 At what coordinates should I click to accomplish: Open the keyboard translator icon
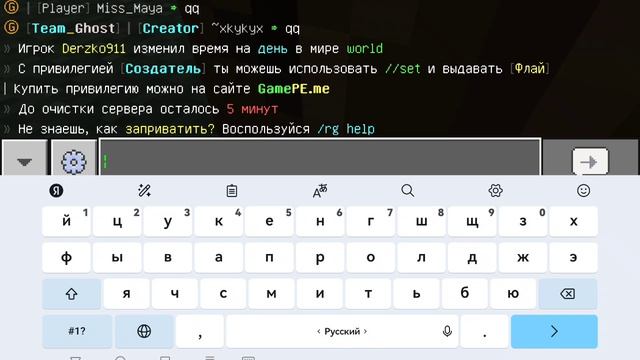pos(320,191)
